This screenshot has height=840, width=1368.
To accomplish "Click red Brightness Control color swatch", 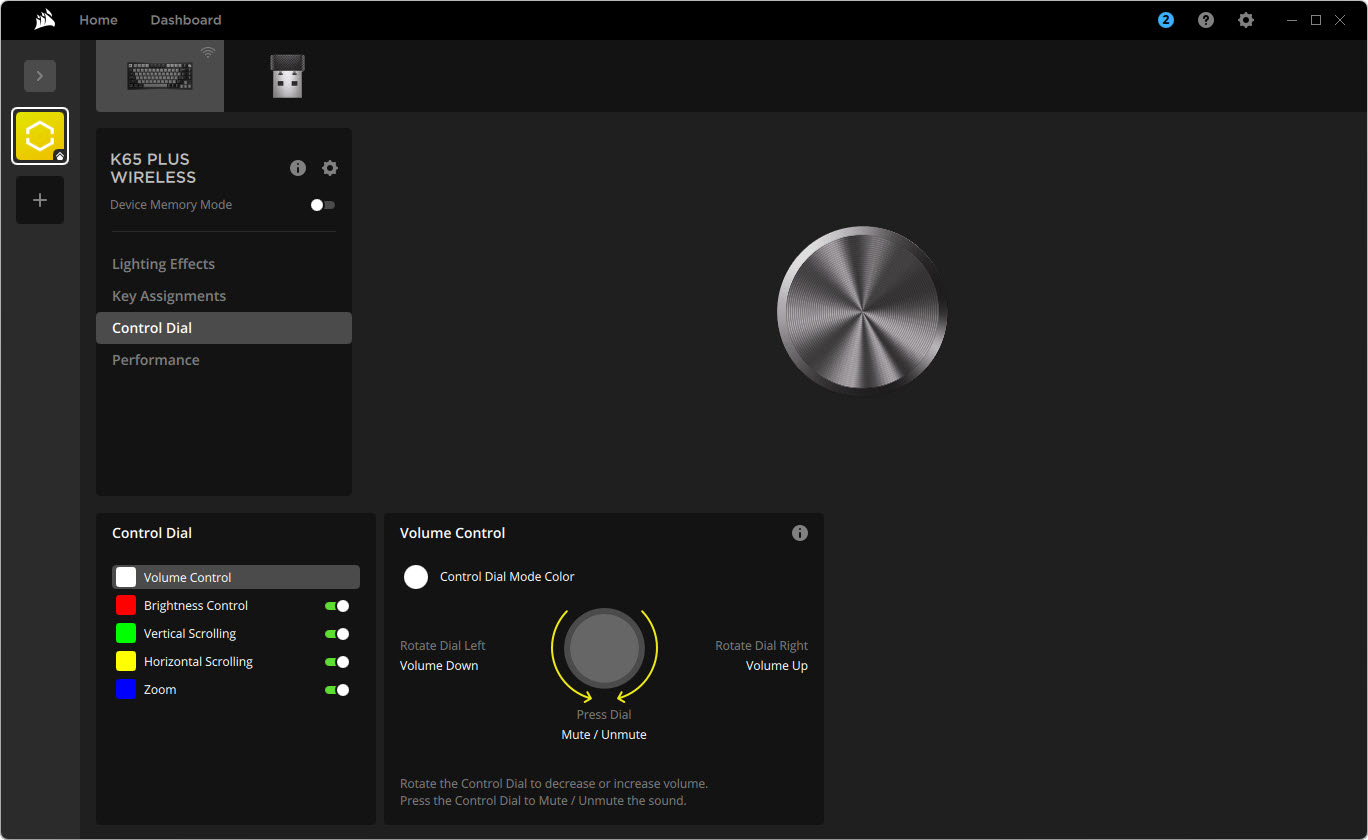I will click(126, 605).
